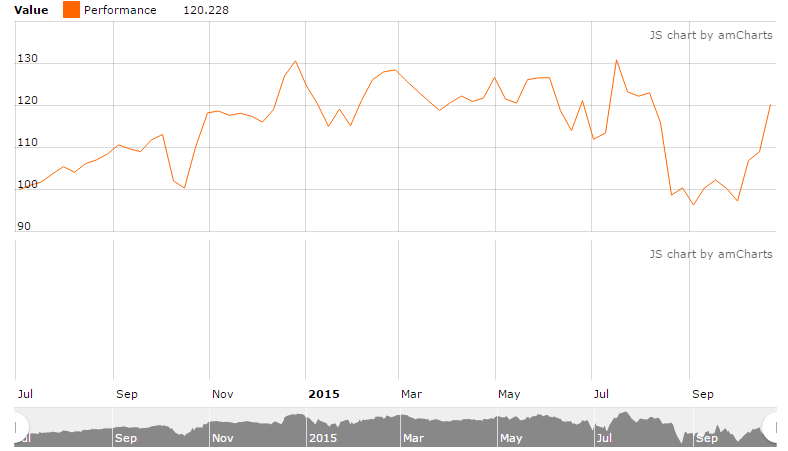Click the Mar label on the date axis

click(412, 394)
